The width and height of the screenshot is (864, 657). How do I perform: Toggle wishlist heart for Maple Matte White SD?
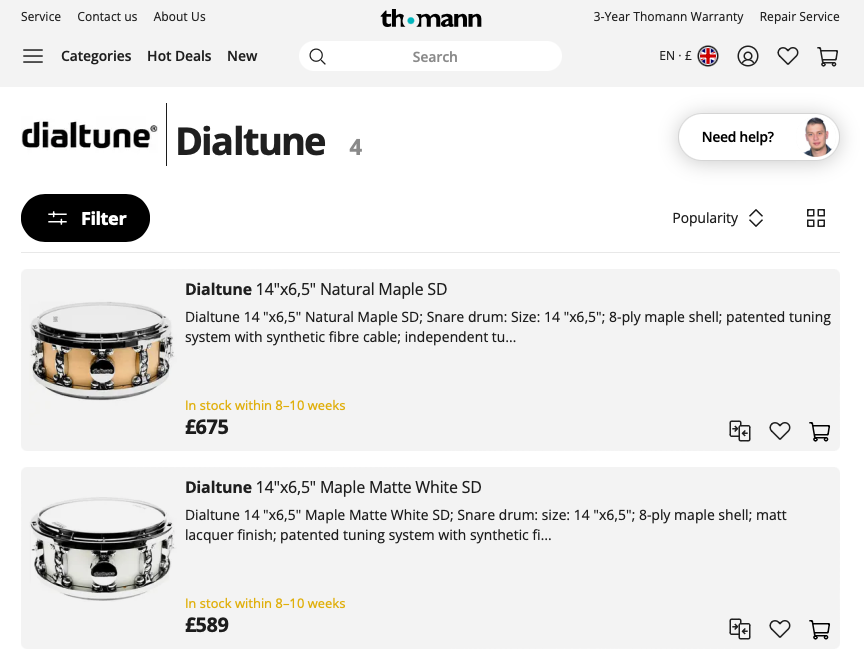780,629
